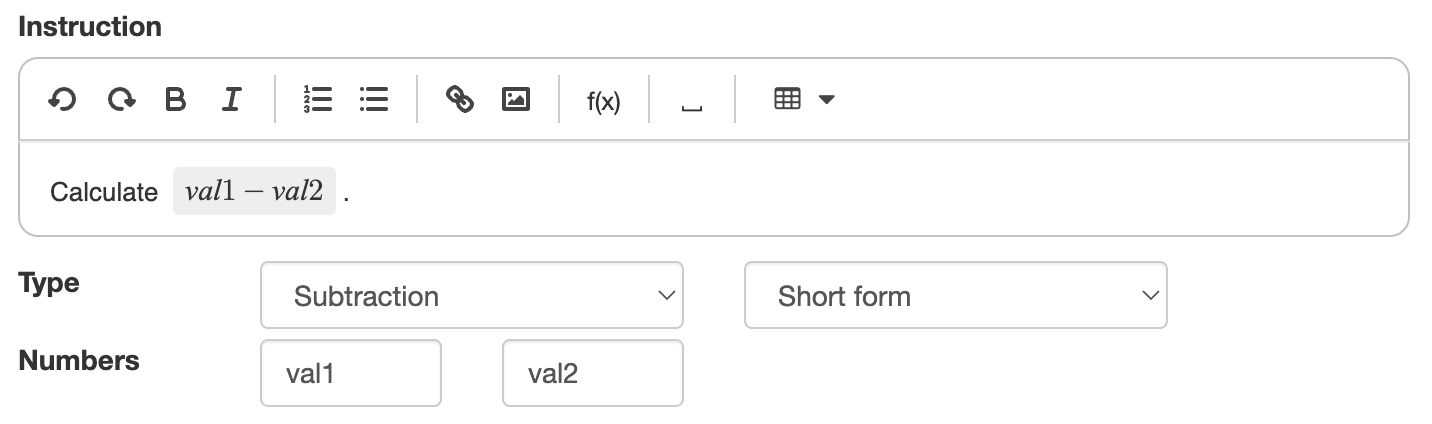Viewport: 1432px width, 424px height.
Task: Click the val2 number field
Action: pos(592,374)
